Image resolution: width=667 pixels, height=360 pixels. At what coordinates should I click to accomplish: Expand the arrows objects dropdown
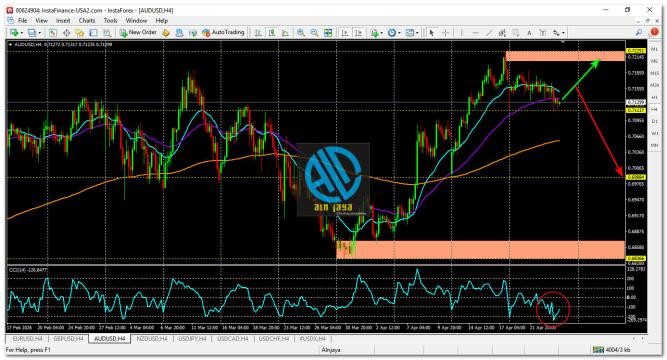coord(563,33)
